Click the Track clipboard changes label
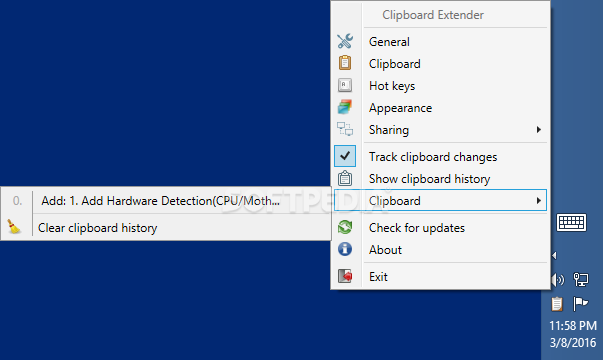This screenshot has width=603, height=360. pyautogui.click(x=433, y=157)
